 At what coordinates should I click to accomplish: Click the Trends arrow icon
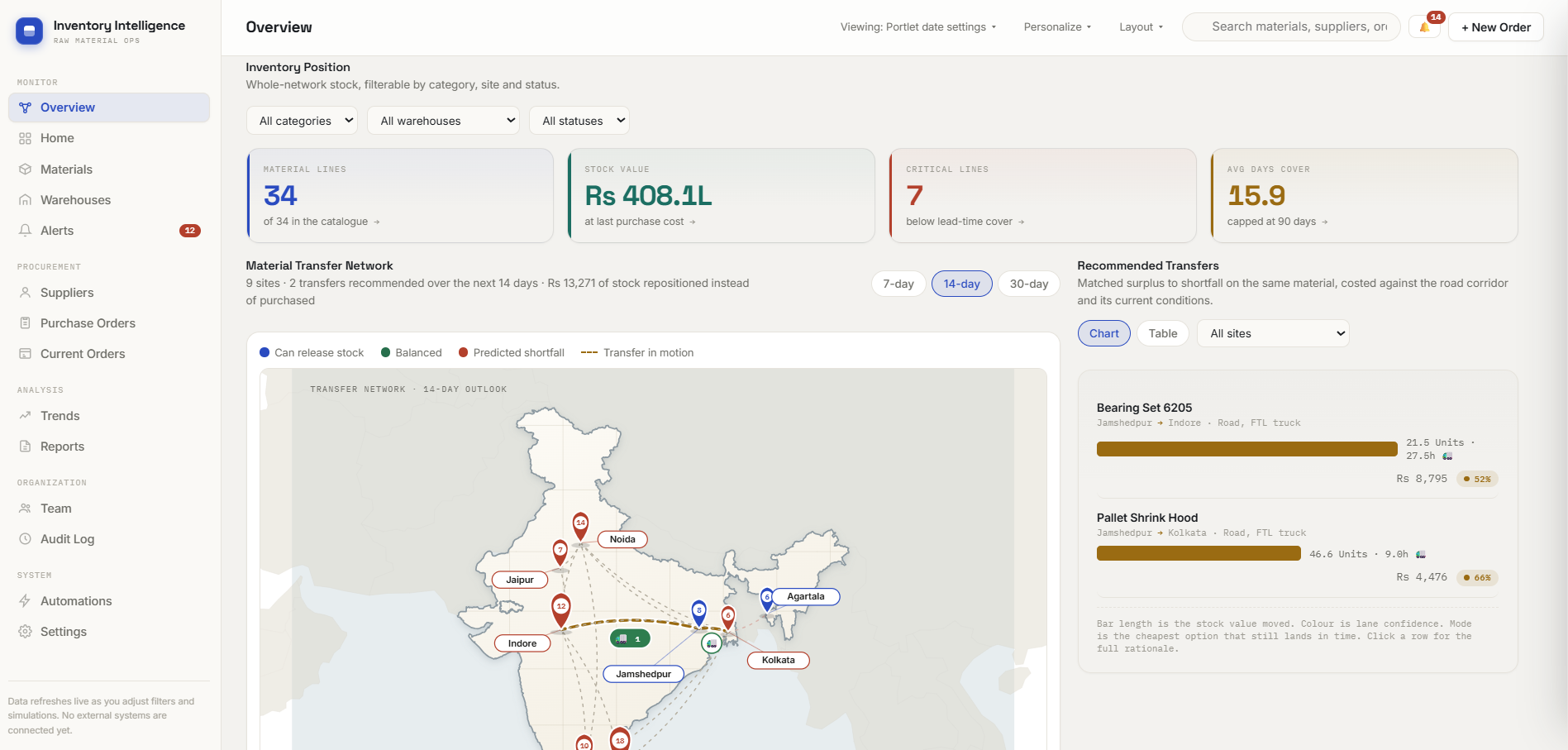point(25,416)
